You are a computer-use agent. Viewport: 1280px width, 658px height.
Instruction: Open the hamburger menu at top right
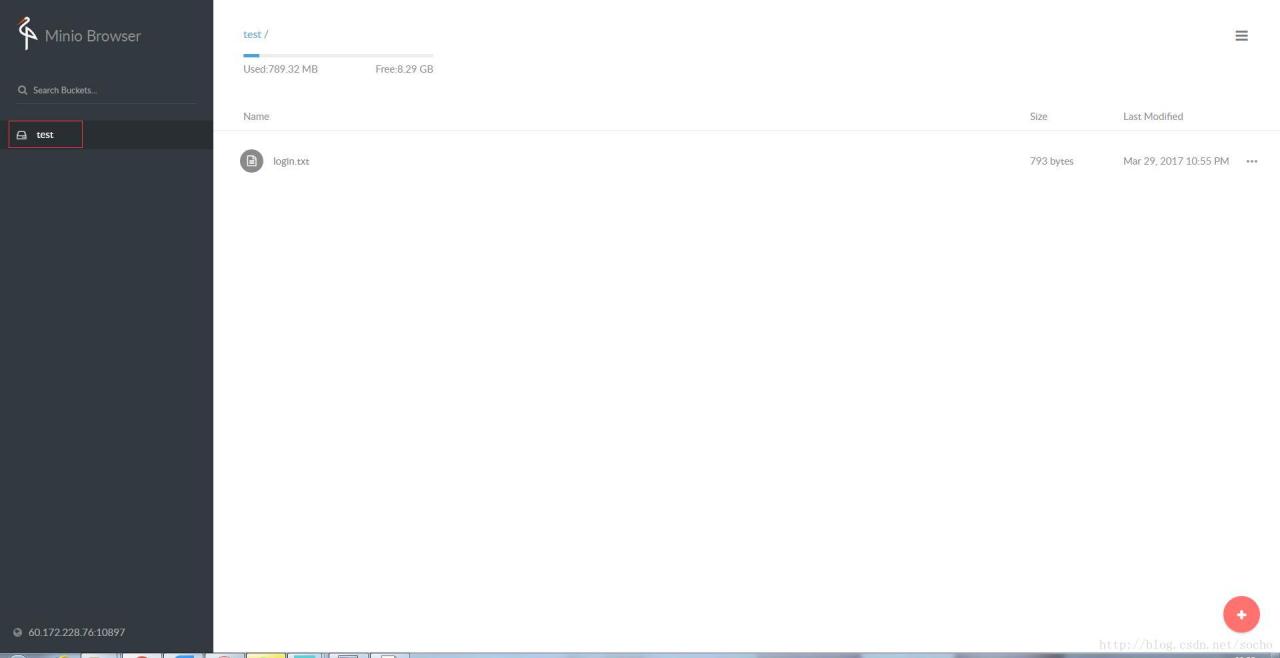click(x=1241, y=36)
